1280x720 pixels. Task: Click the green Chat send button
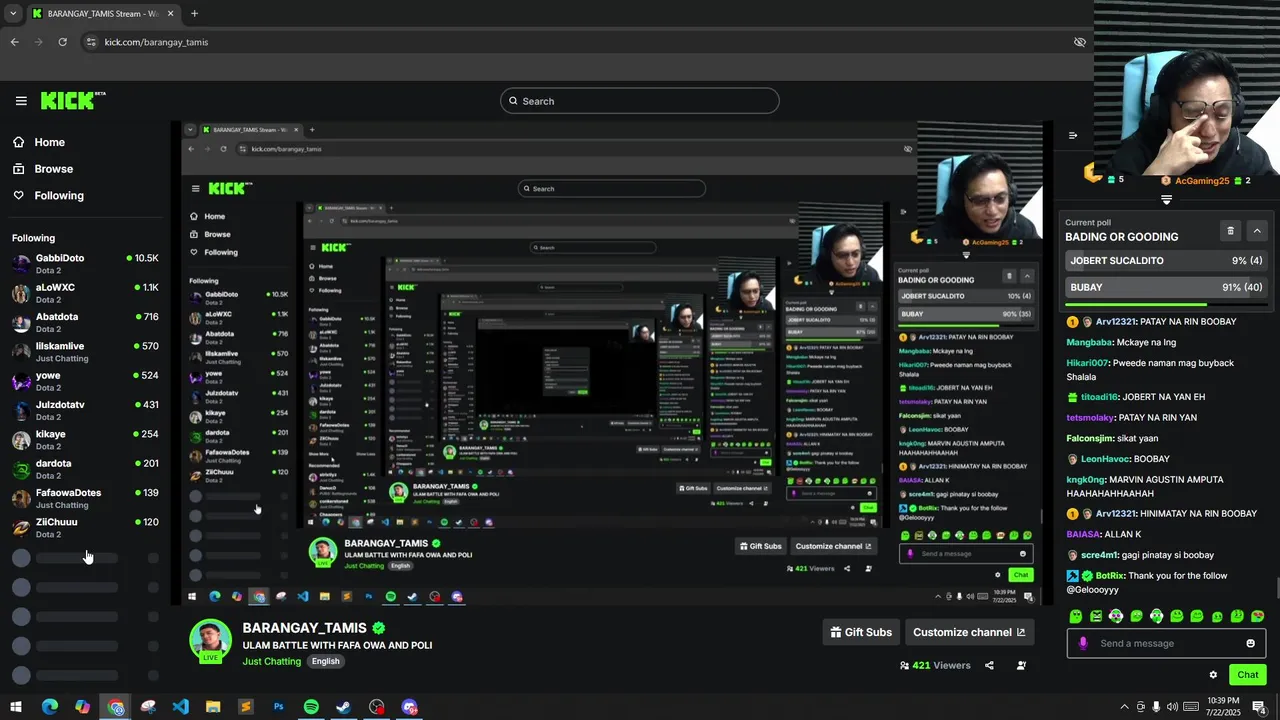(x=1247, y=675)
